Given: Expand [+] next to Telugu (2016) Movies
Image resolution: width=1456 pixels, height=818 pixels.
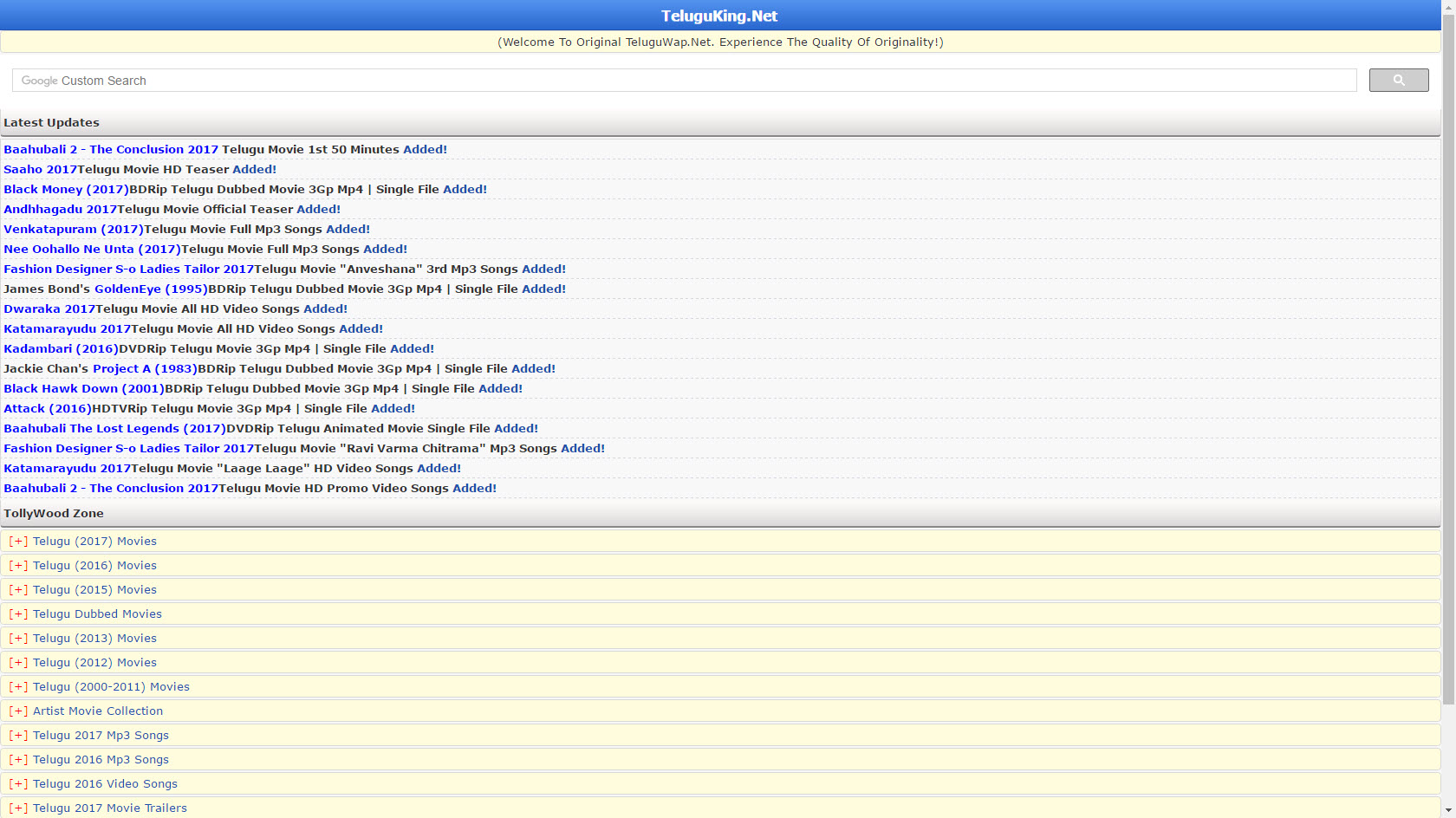Looking at the screenshot, I should [x=18, y=565].
